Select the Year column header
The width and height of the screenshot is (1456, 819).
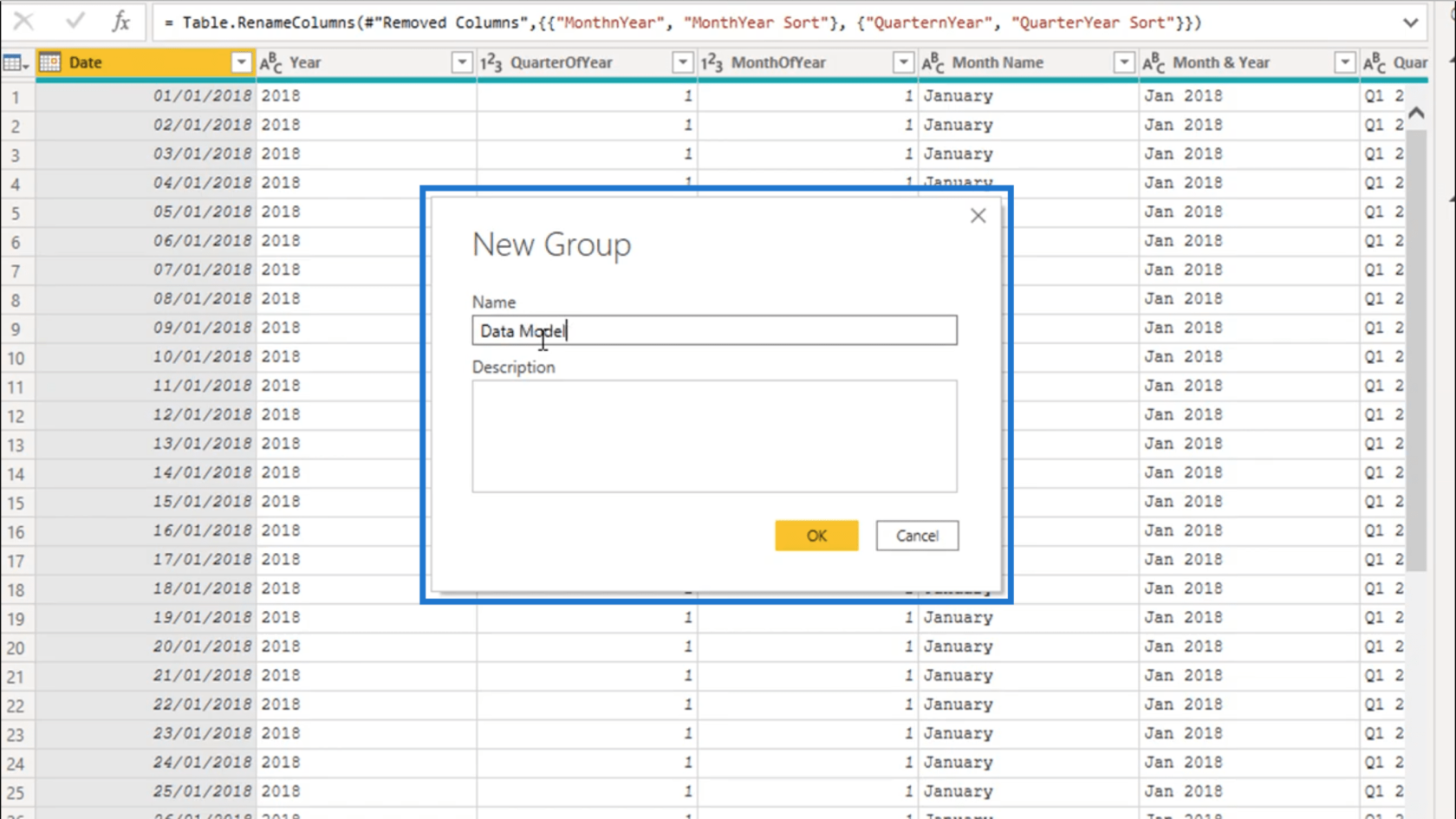point(367,62)
